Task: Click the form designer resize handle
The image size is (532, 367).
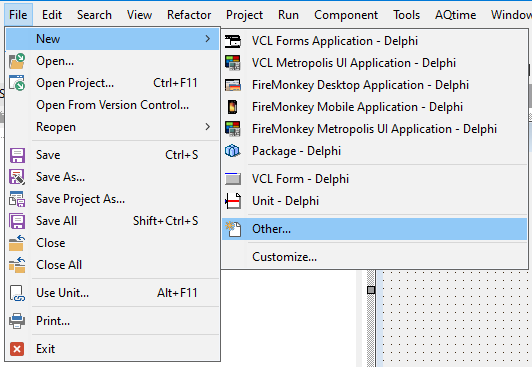Action: 371,290
